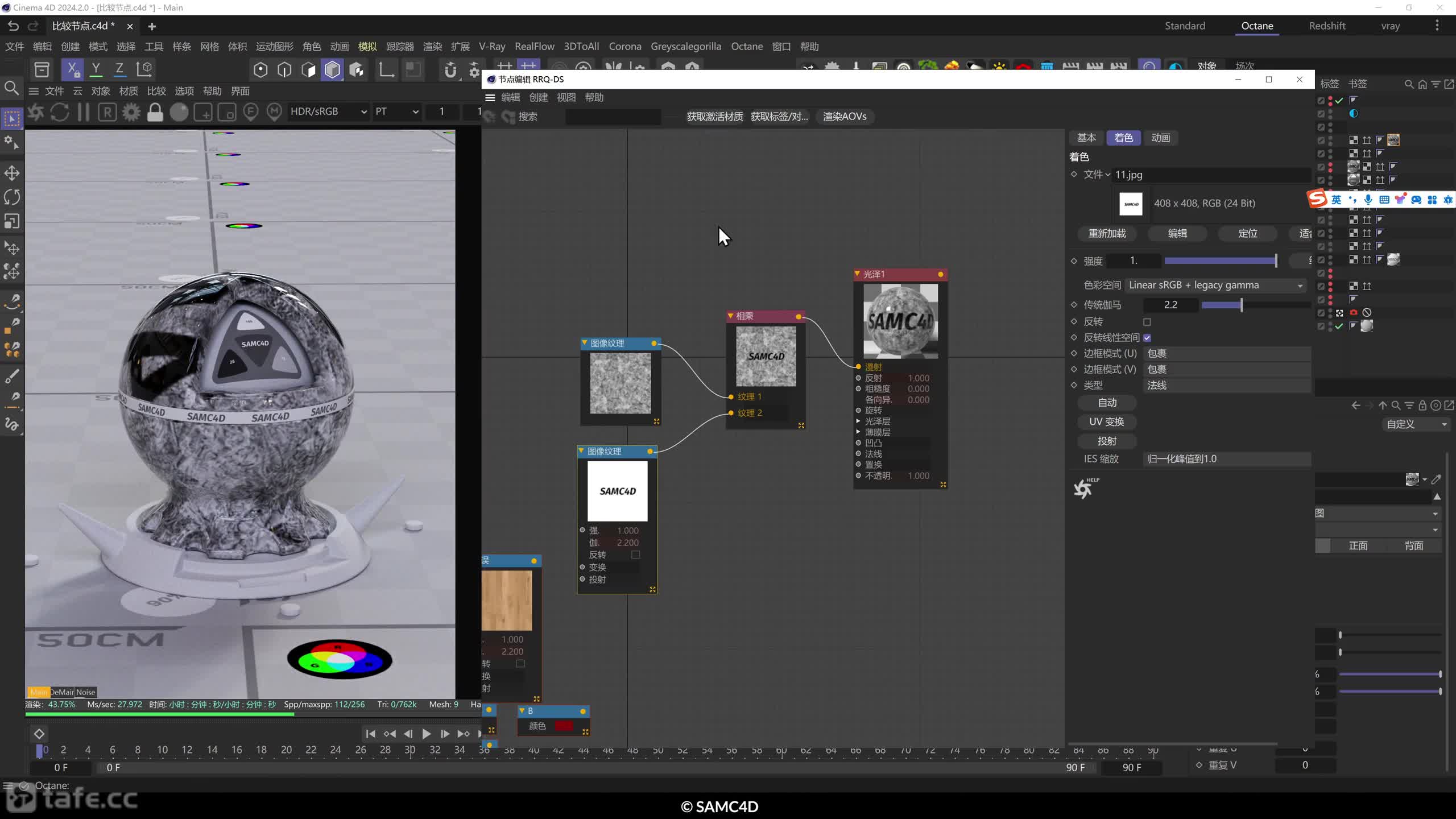Switch to the 动画 tab

point(1160,138)
